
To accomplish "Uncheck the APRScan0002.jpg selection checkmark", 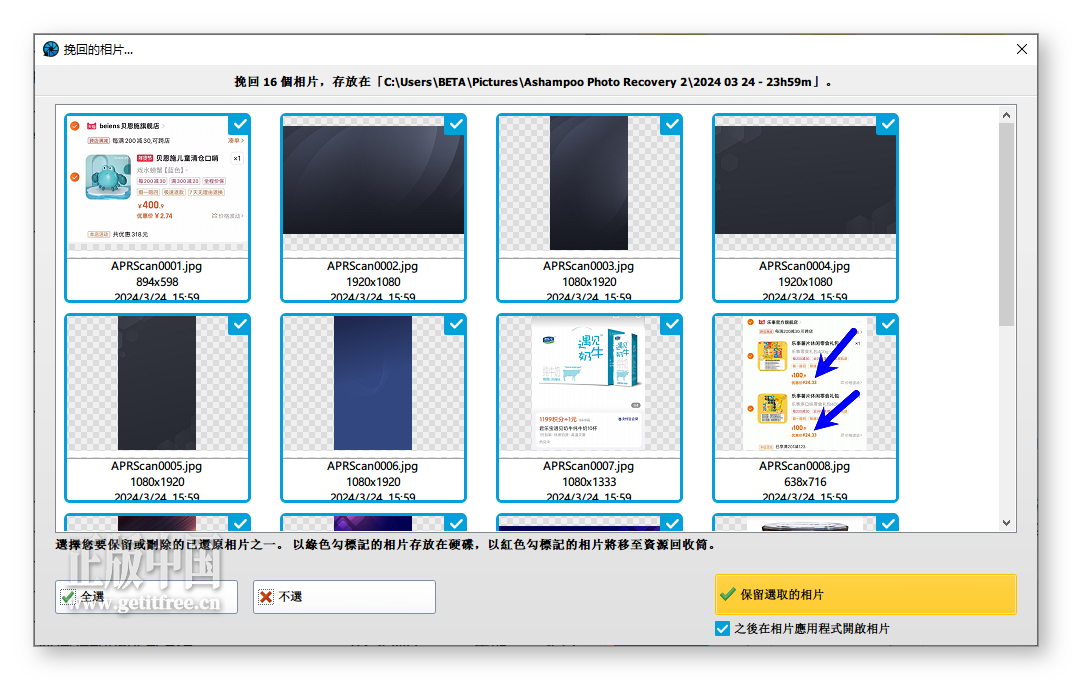I will (x=455, y=124).
